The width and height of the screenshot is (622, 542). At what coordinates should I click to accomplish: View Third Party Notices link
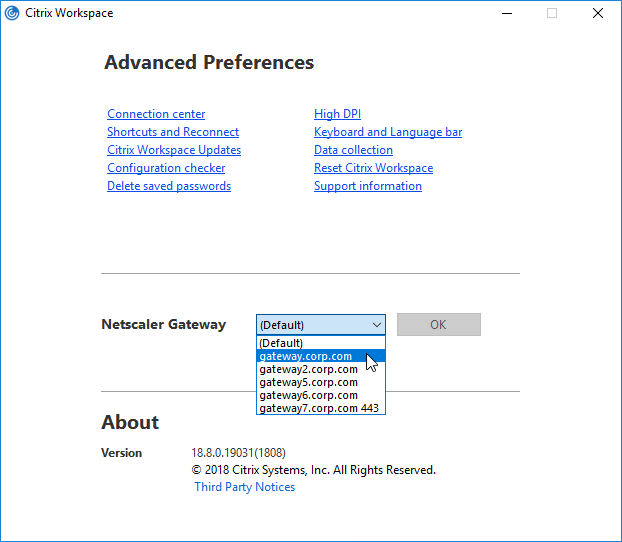[x=245, y=487]
